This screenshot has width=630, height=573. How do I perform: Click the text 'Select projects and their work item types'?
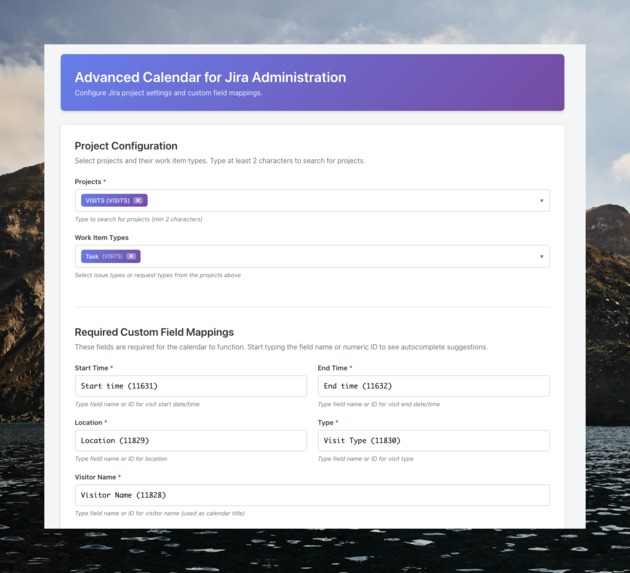coord(220,161)
